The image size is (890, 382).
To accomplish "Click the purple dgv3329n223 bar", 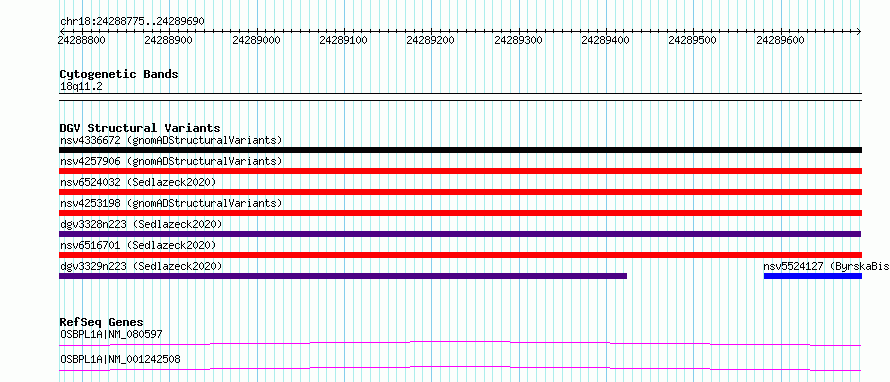I will [x=343, y=276].
